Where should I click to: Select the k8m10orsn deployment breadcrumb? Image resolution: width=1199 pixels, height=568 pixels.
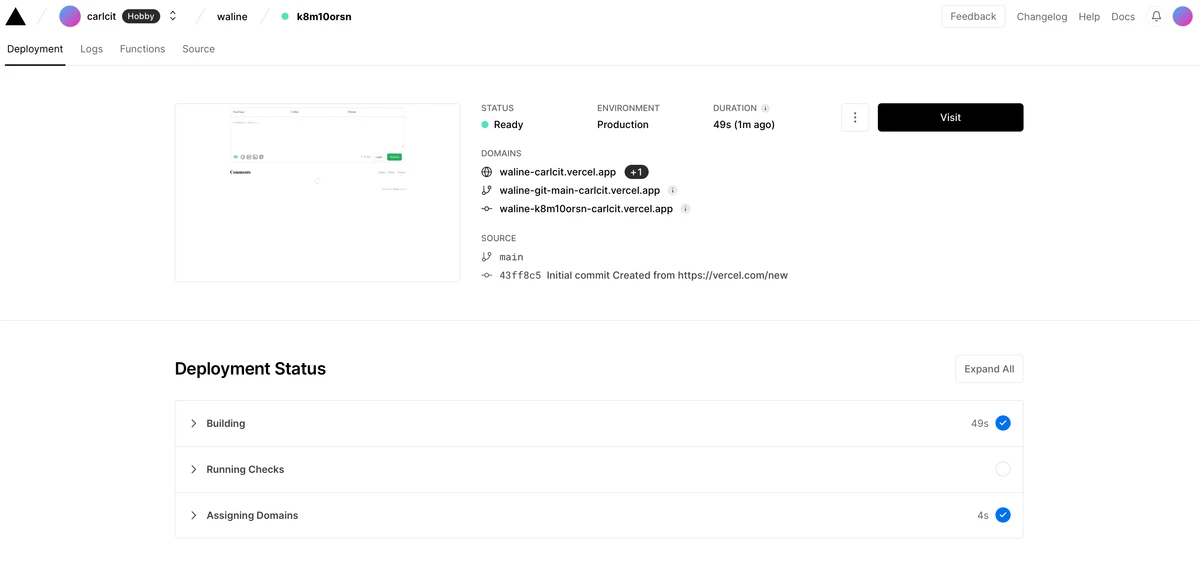pos(324,16)
